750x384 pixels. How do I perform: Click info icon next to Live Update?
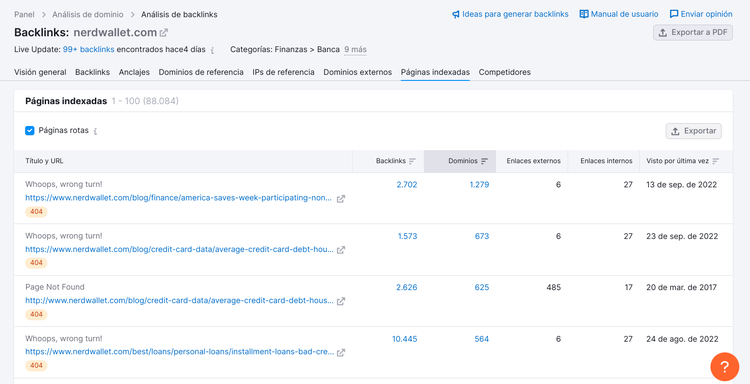pos(212,50)
